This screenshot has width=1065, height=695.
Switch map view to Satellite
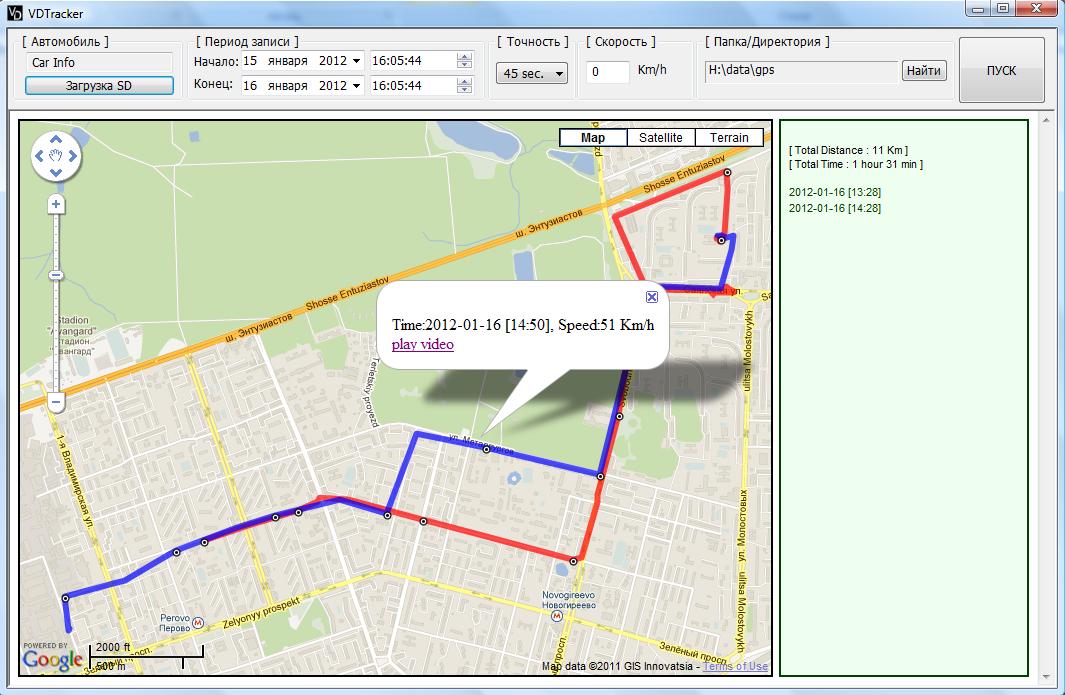(x=660, y=138)
